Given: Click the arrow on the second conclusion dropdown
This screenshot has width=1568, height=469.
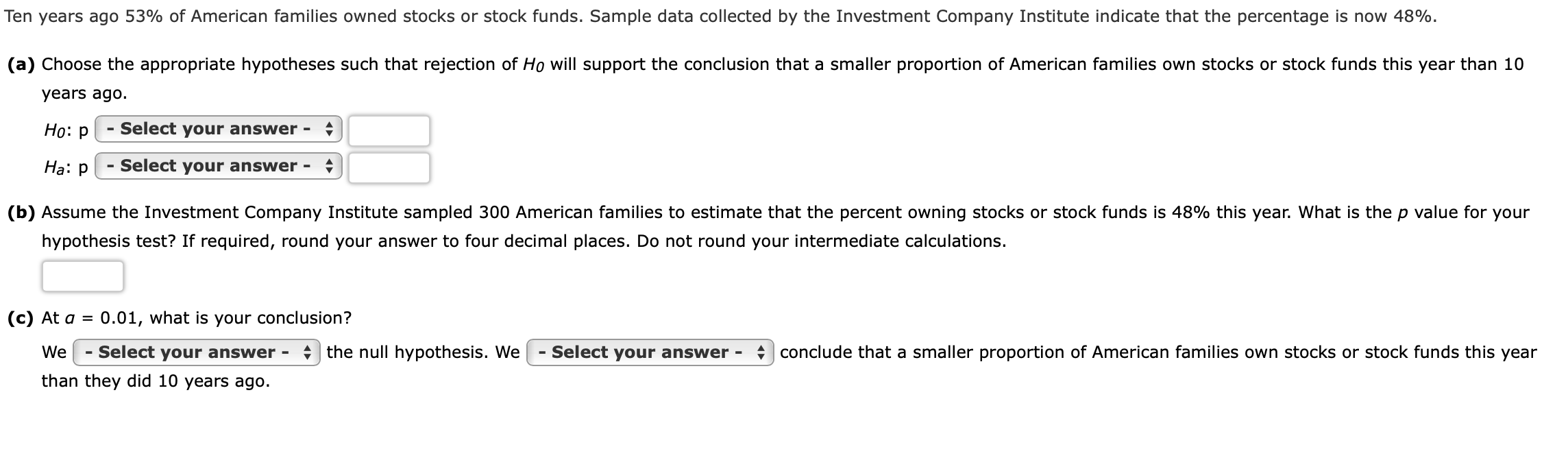Looking at the screenshot, I should 763,353.
